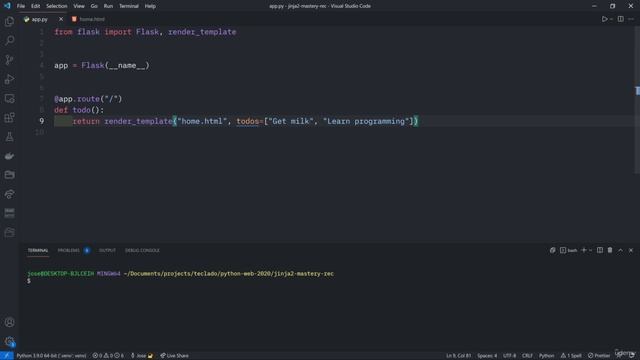Close the terminal panel
Image resolution: width=640 pixels, height=360 pixels.
click(x=631, y=250)
